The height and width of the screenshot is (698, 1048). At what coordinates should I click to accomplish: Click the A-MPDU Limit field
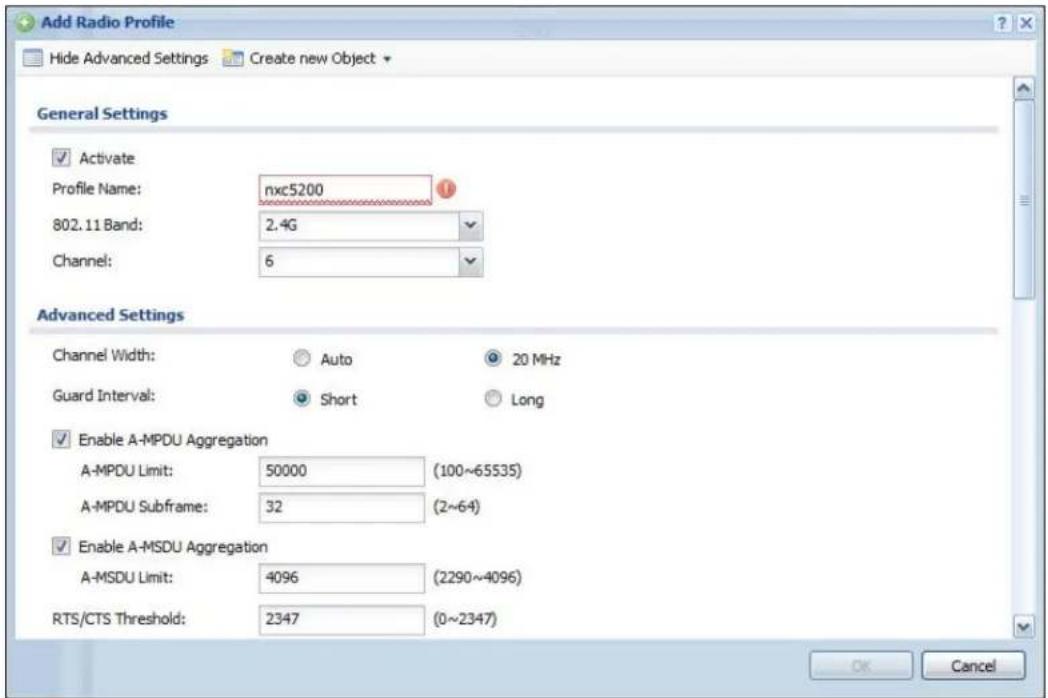(x=342, y=471)
